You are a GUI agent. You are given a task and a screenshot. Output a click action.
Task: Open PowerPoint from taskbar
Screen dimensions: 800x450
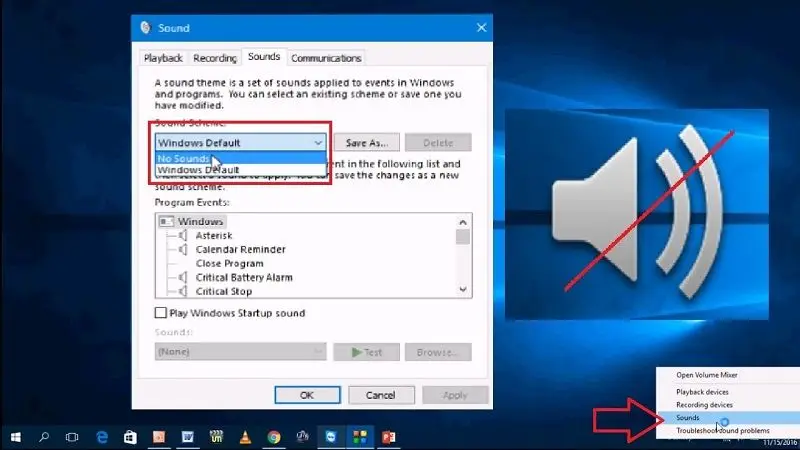[x=388, y=437]
